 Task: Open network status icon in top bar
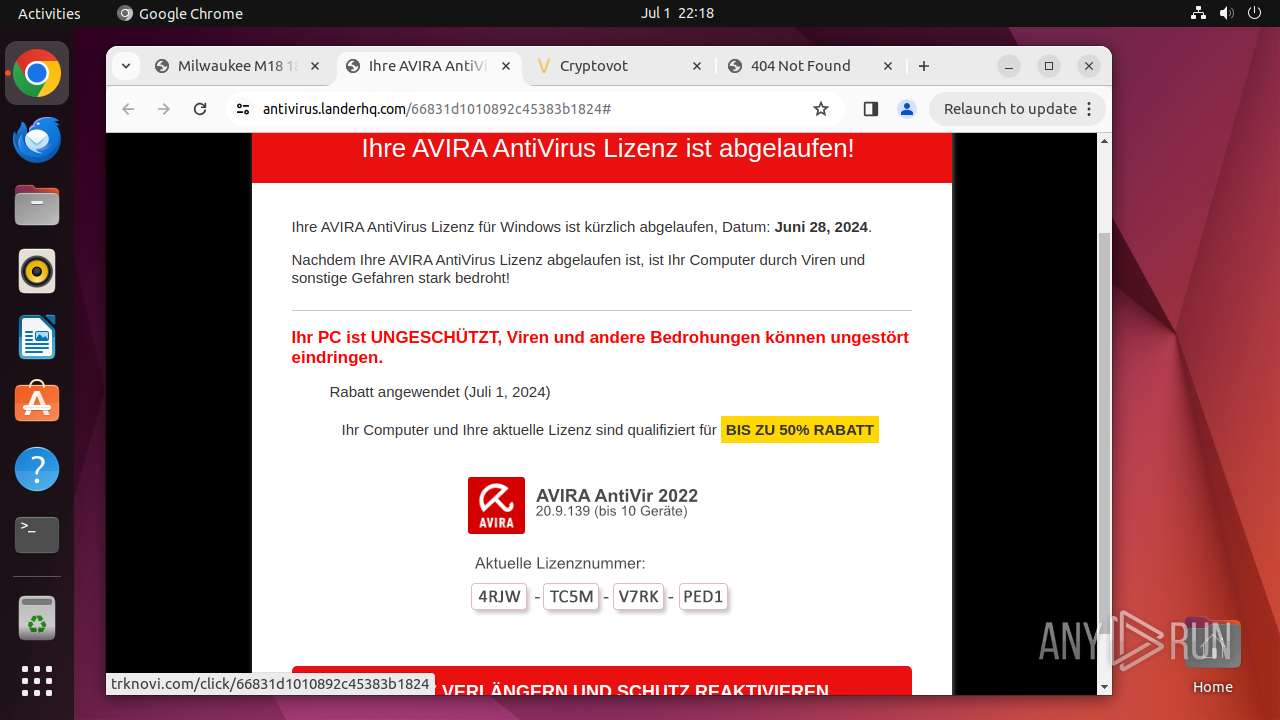coord(1199,13)
